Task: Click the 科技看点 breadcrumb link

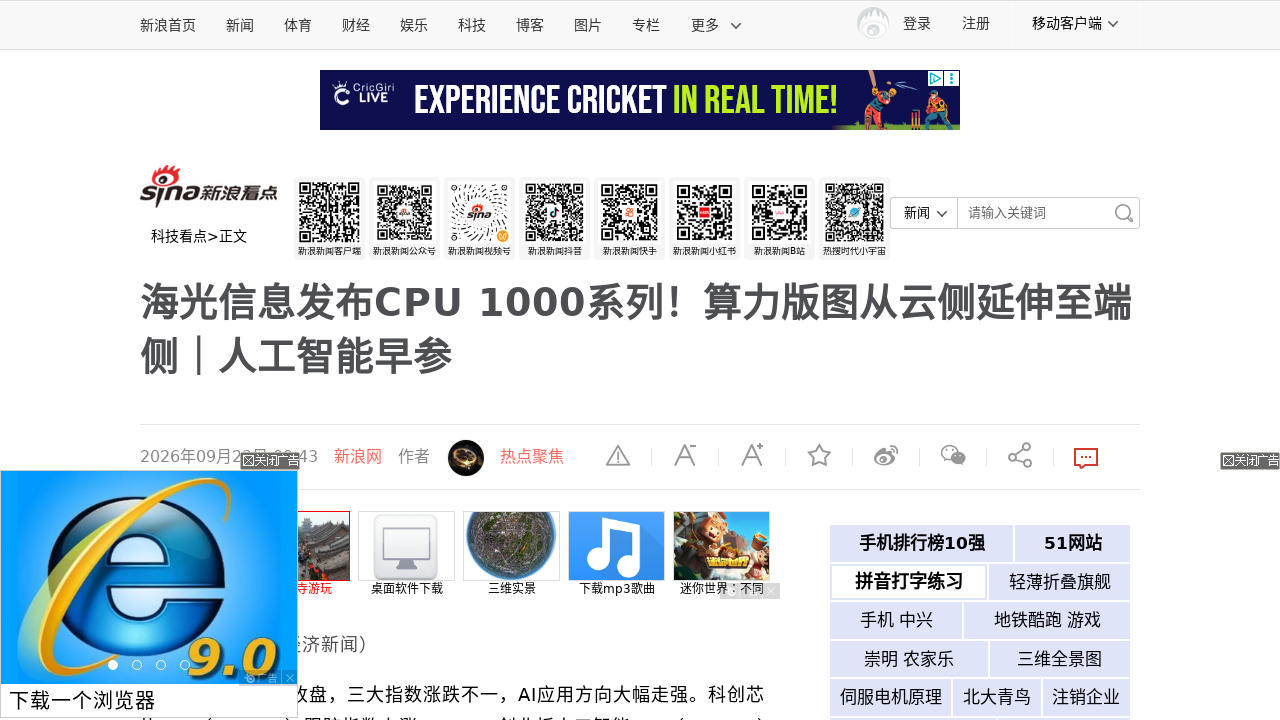Action: click(x=179, y=236)
